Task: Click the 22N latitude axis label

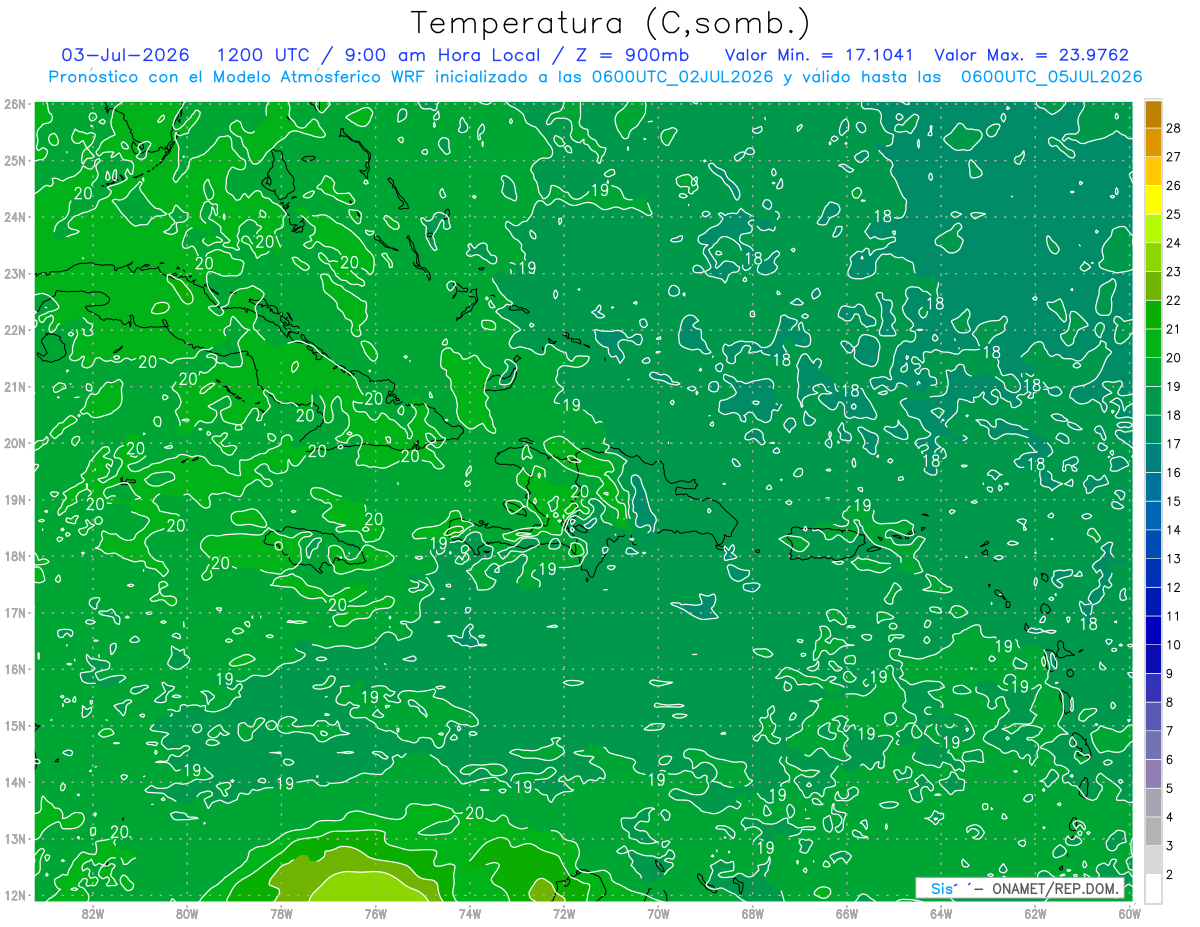Action: 14,330
